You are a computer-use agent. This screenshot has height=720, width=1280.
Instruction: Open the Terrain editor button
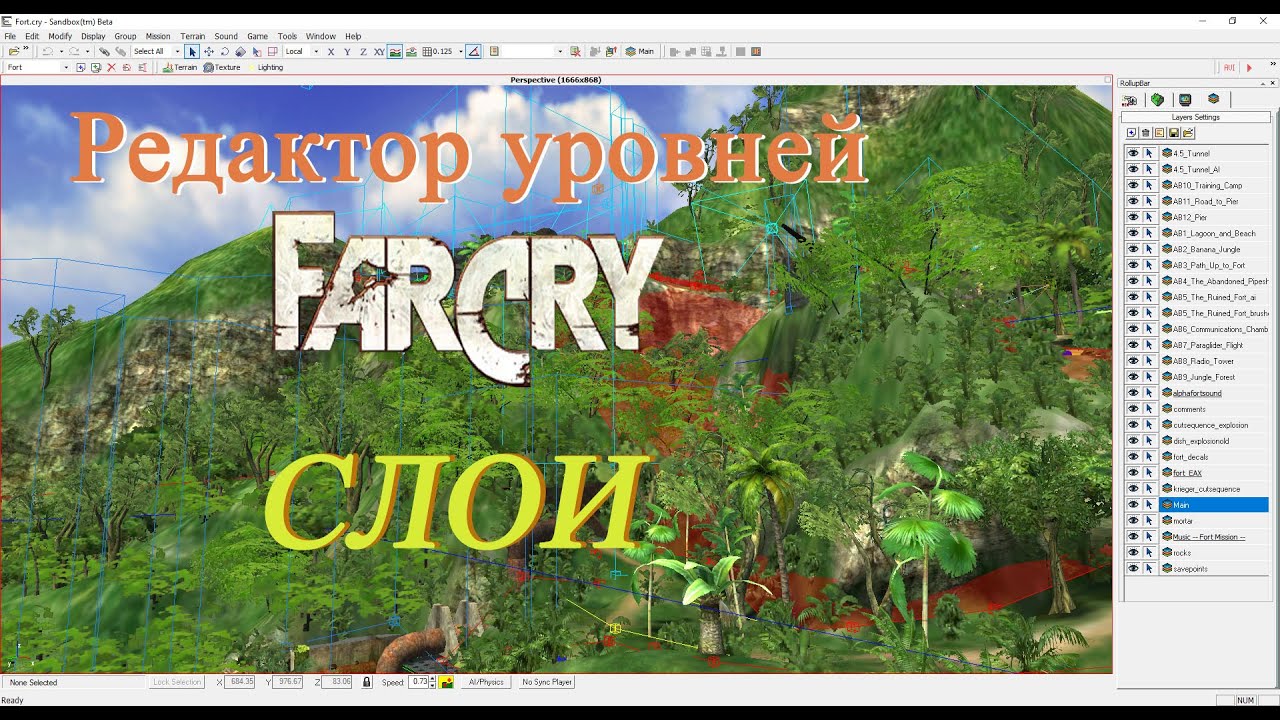(181, 67)
